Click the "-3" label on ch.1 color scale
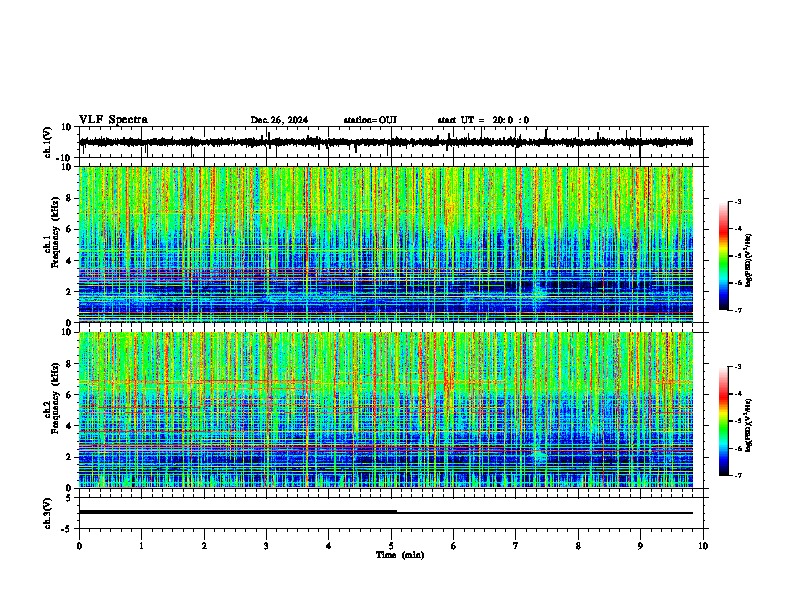This screenshot has height=612, width=792. tap(738, 202)
